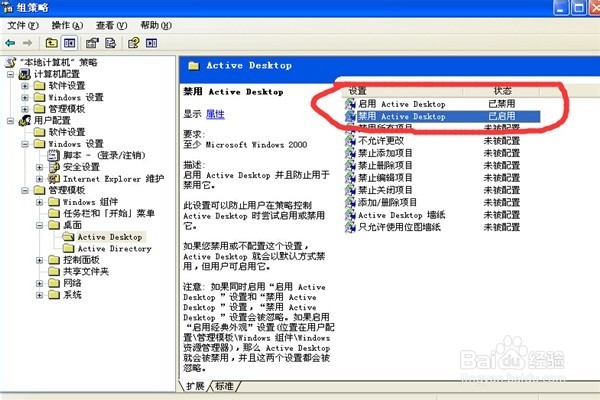
Task: Click the policy icon beside 只允许使用位图墙纸
Action: pyautogui.click(x=350, y=227)
